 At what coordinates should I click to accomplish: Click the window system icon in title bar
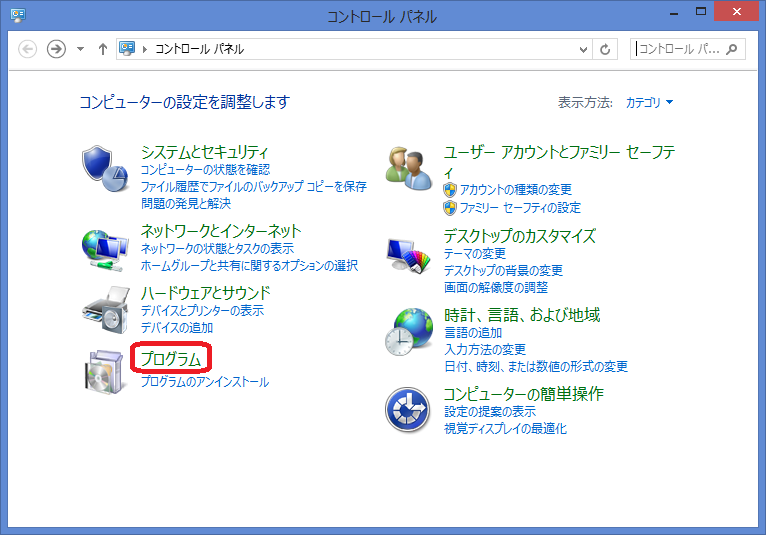coord(18,15)
